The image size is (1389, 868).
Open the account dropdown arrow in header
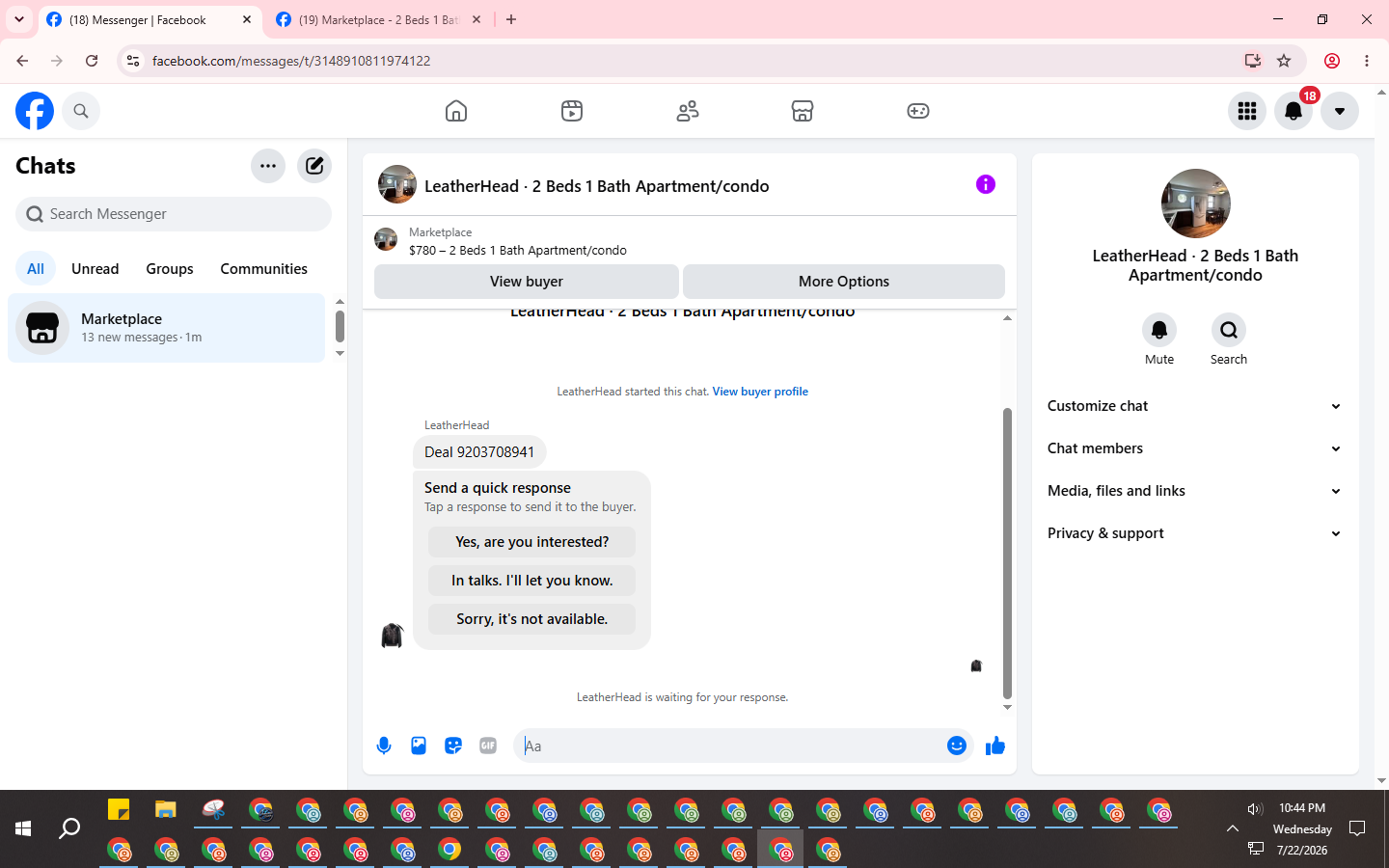[x=1340, y=111]
